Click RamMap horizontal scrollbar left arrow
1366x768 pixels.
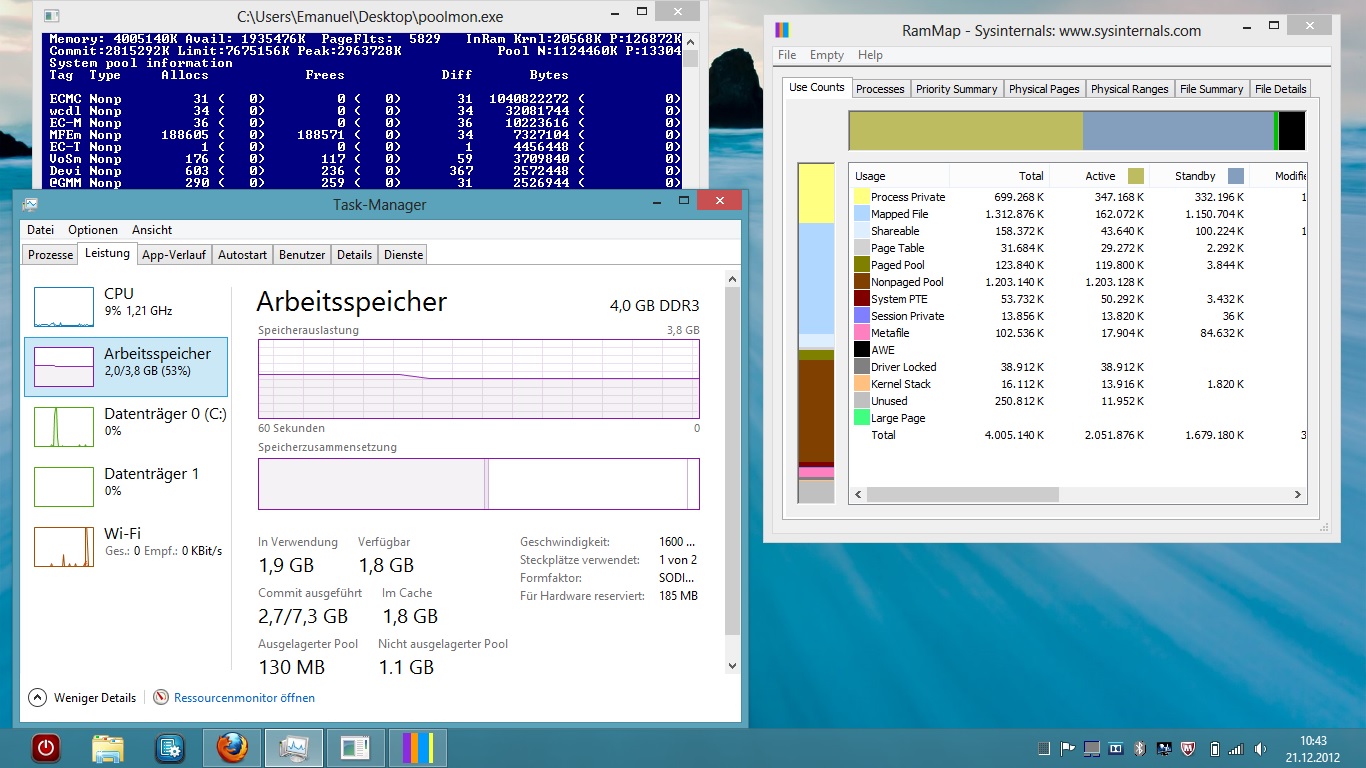pyautogui.click(x=857, y=495)
